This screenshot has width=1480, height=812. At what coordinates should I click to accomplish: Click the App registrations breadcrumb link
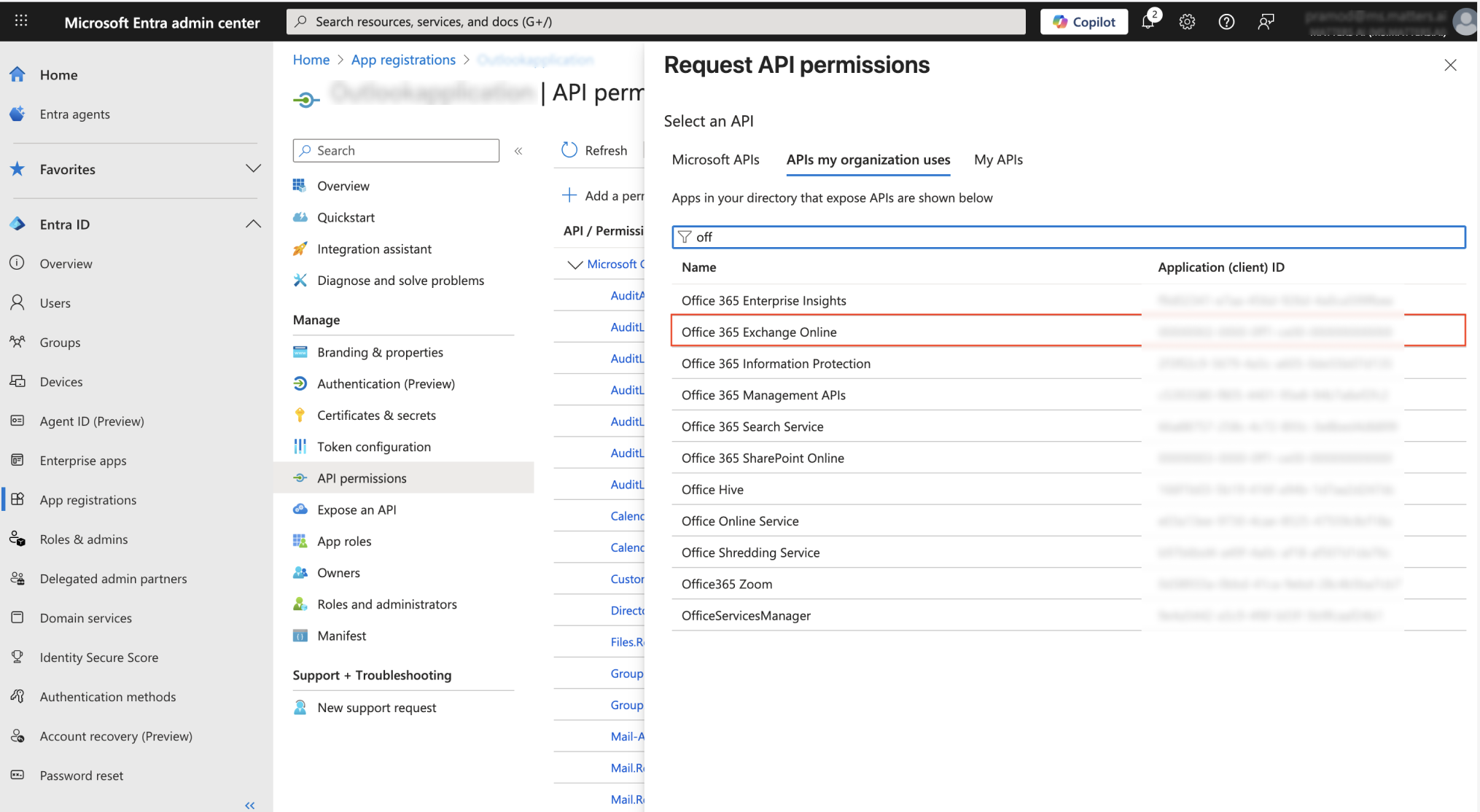(x=403, y=60)
